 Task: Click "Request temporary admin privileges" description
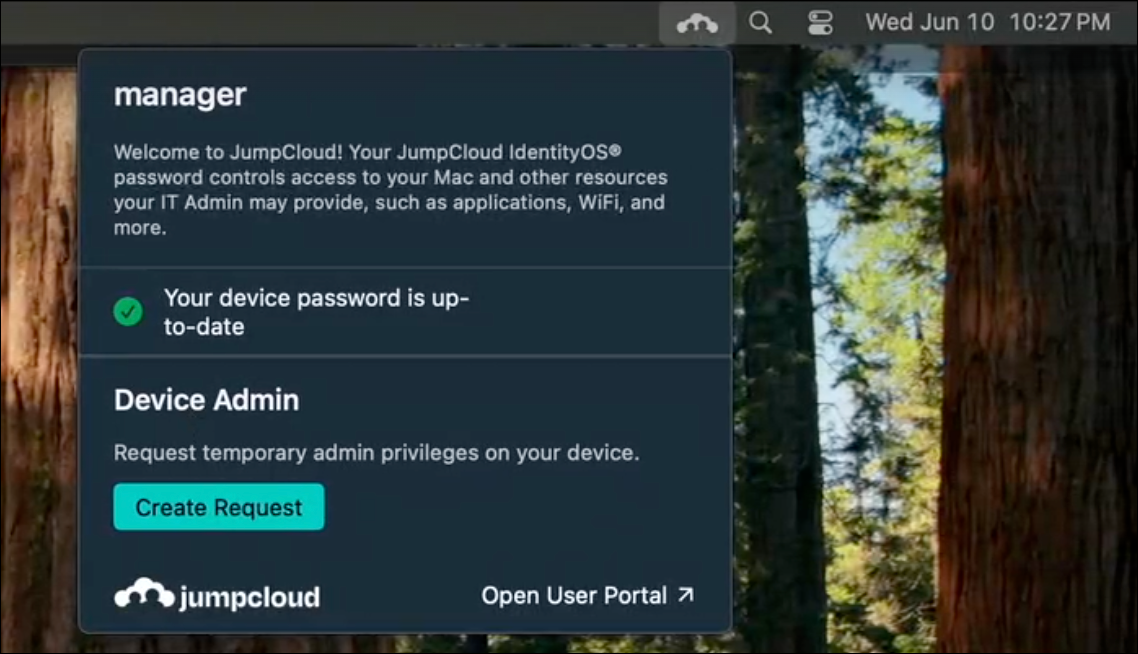coord(377,453)
